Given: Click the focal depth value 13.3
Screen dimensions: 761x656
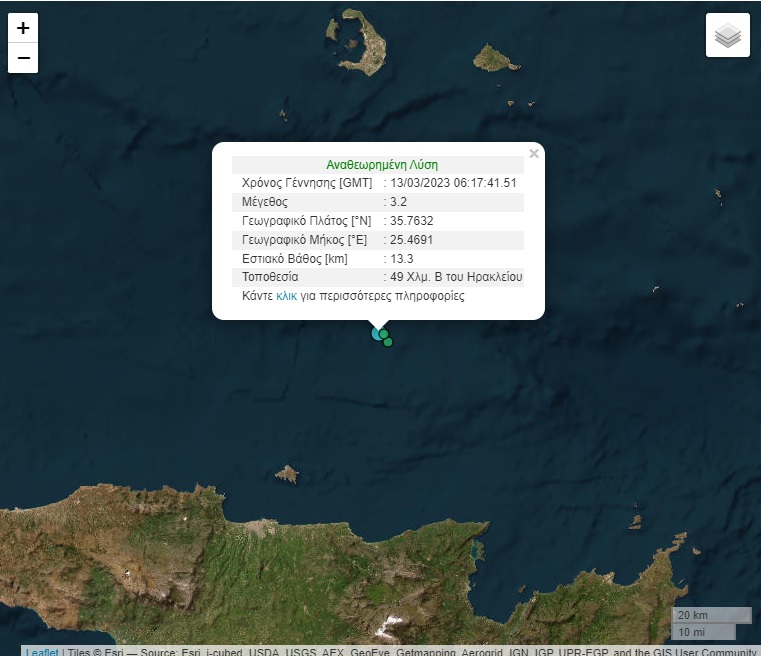Looking at the screenshot, I should point(402,259).
